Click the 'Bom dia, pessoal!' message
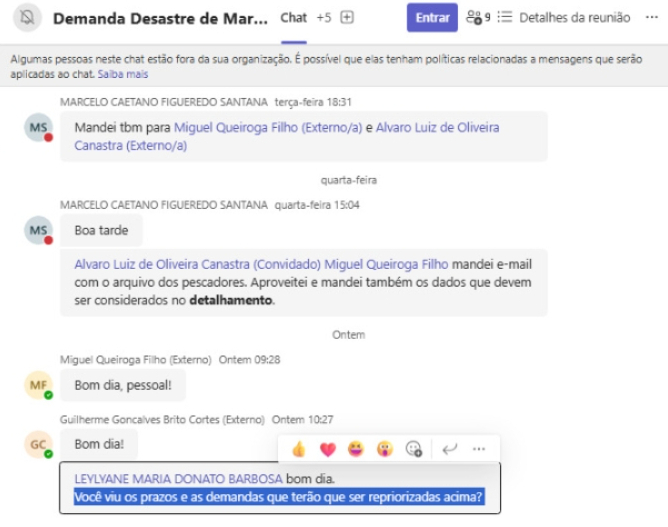This screenshot has height=527, width=668. pos(123,385)
